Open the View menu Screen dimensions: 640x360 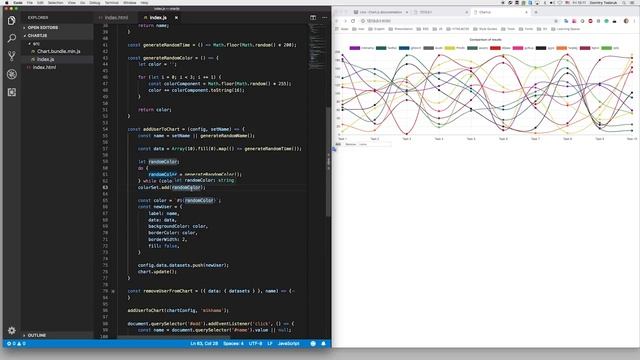pyautogui.click(x=71, y=2)
